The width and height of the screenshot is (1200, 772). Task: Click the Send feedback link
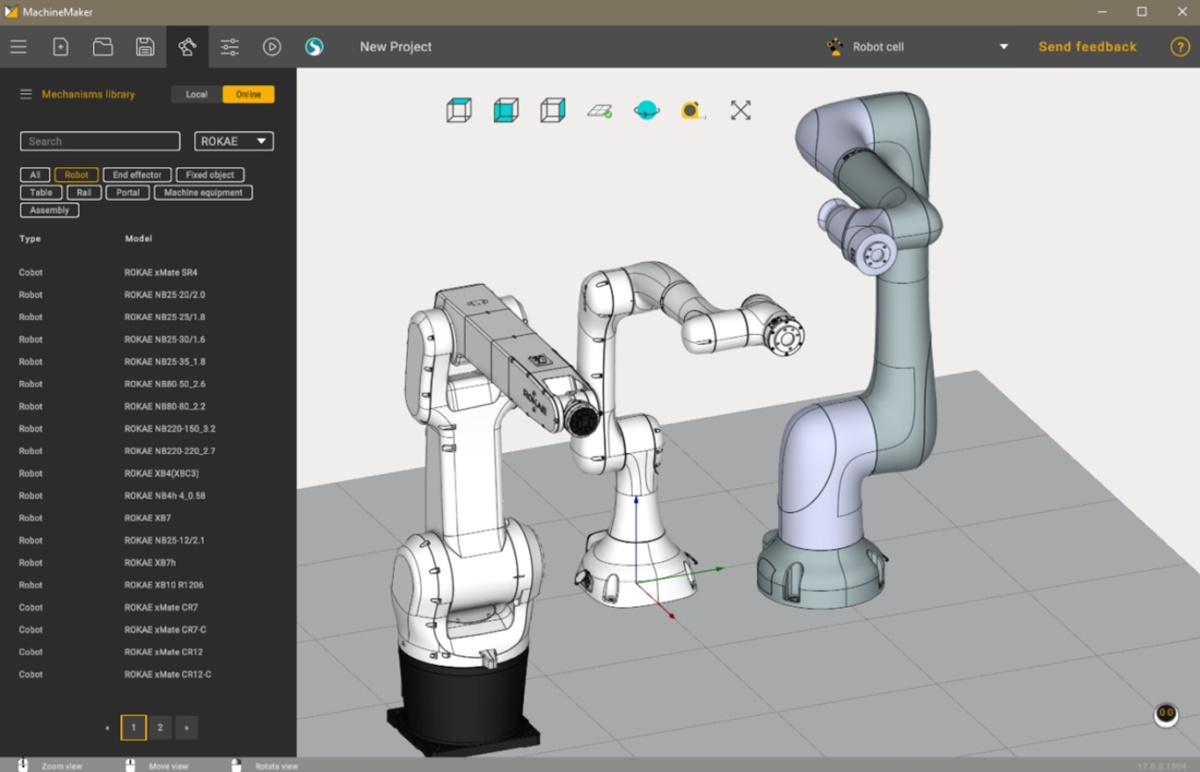1087,46
